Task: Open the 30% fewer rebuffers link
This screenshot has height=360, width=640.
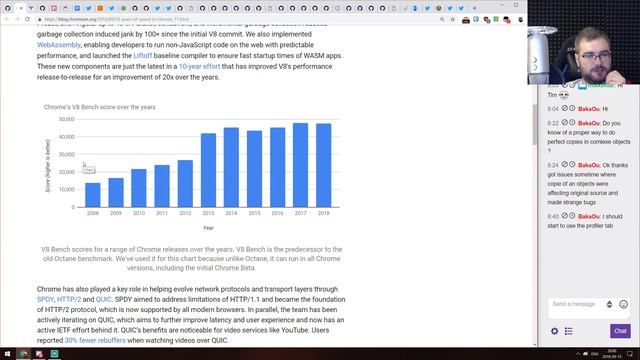Action: [x=95, y=340]
